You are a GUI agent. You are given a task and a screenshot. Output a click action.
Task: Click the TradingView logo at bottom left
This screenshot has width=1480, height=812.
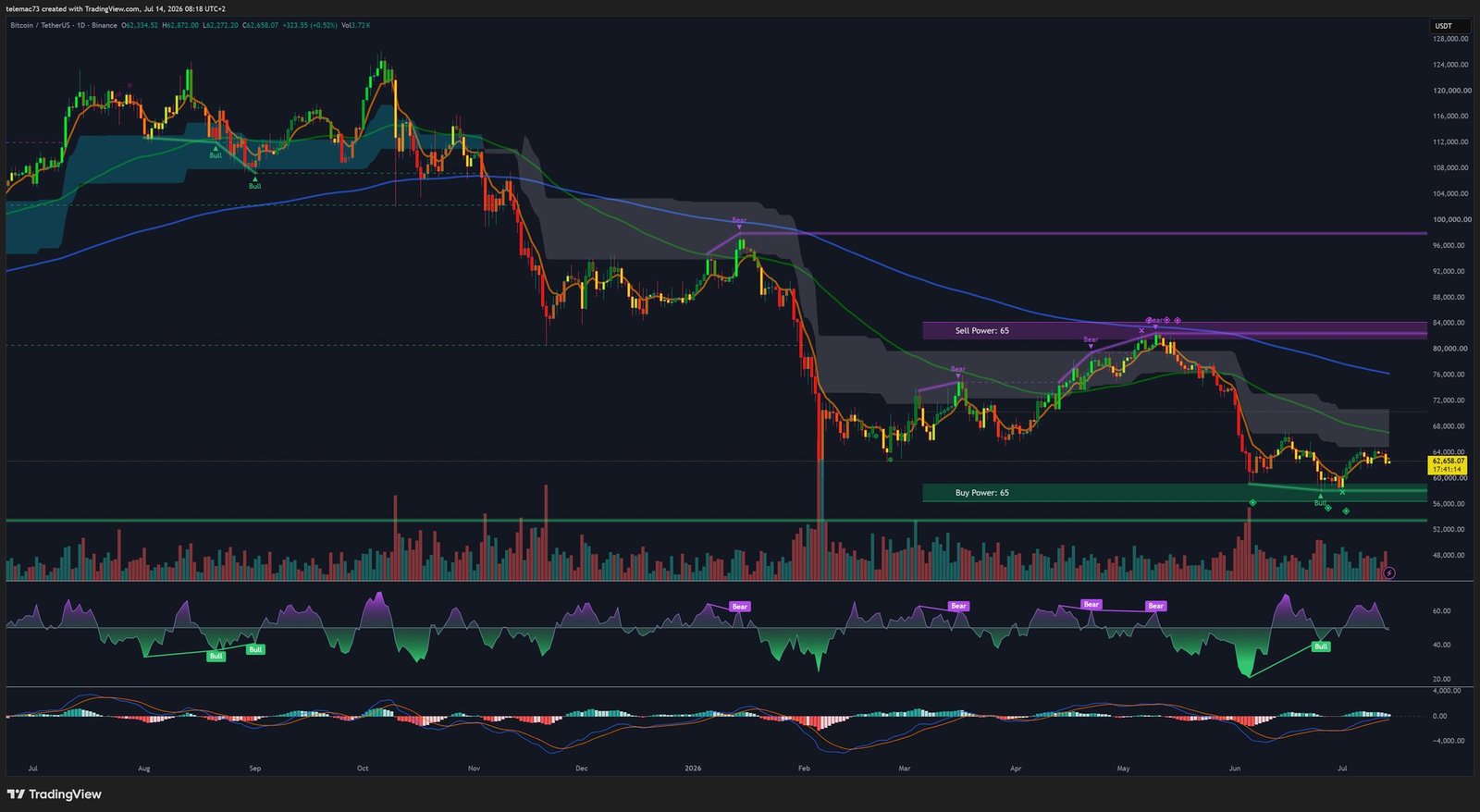click(x=54, y=794)
